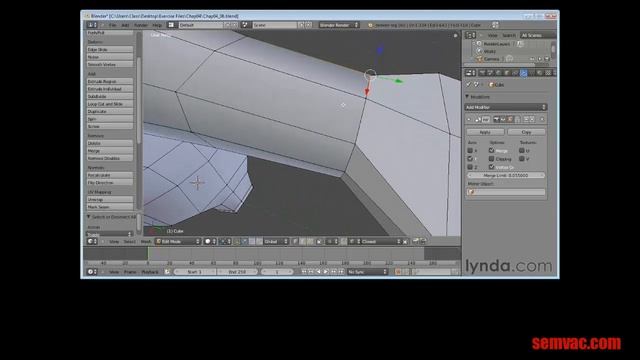Click the Remove Doubles button
This screenshot has height=360, width=640.
tap(110, 158)
